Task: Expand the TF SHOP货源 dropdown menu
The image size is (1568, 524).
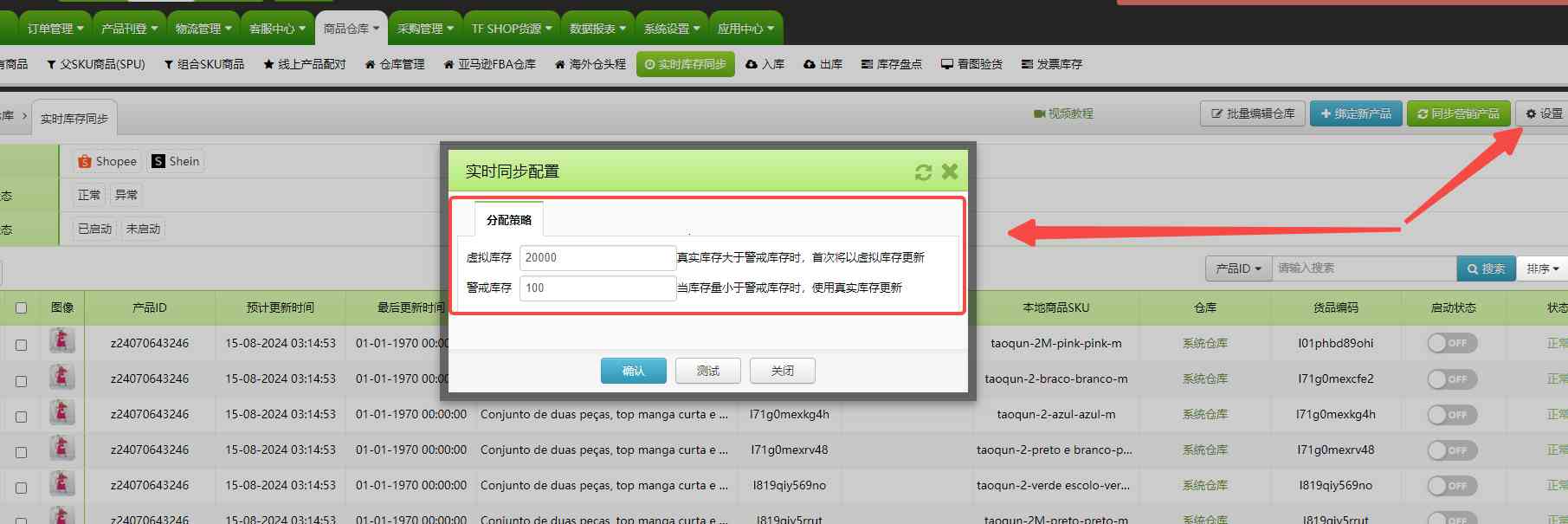Action: point(512,29)
